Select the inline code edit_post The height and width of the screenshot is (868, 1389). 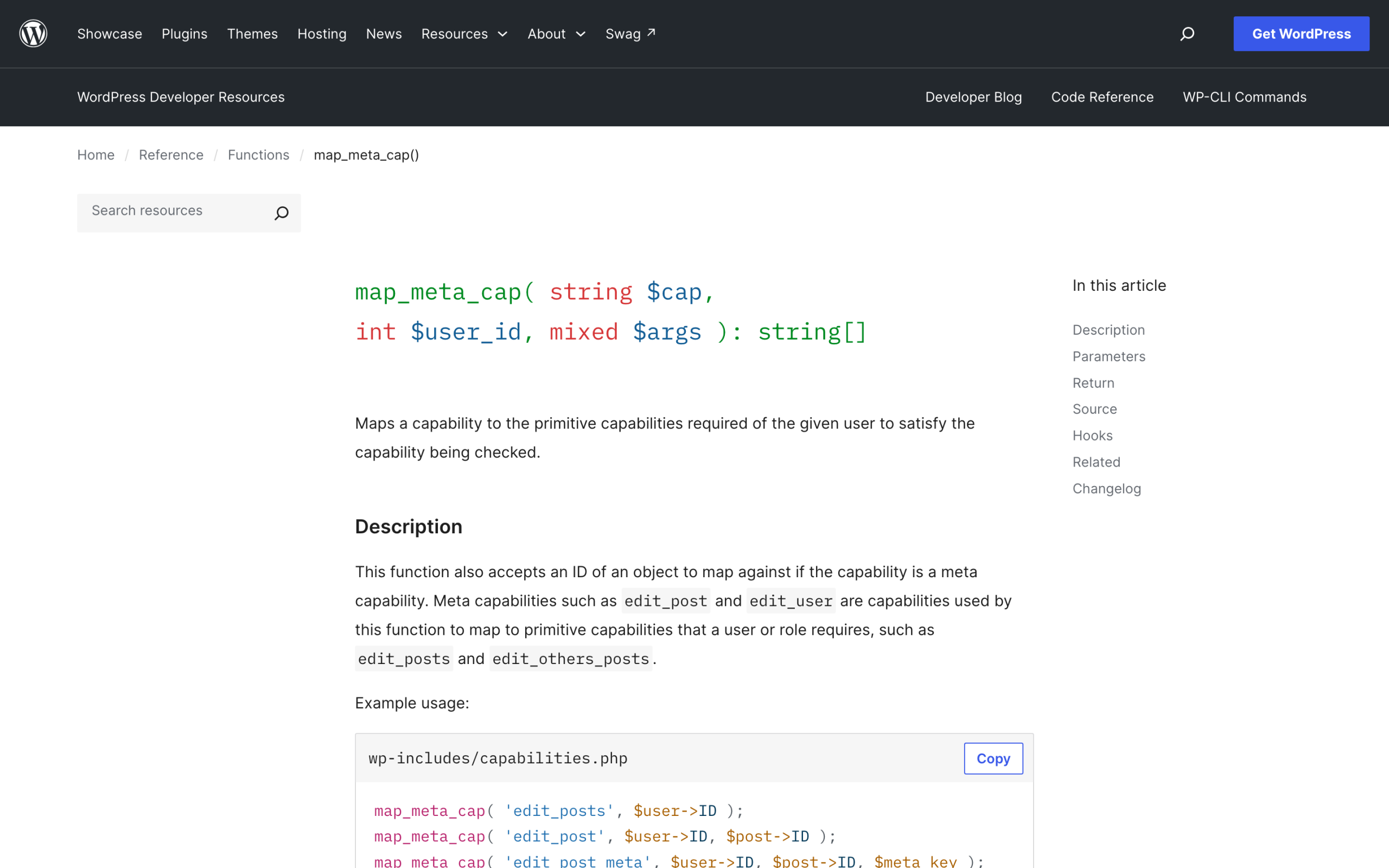pyautogui.click(x=665, y=601)
